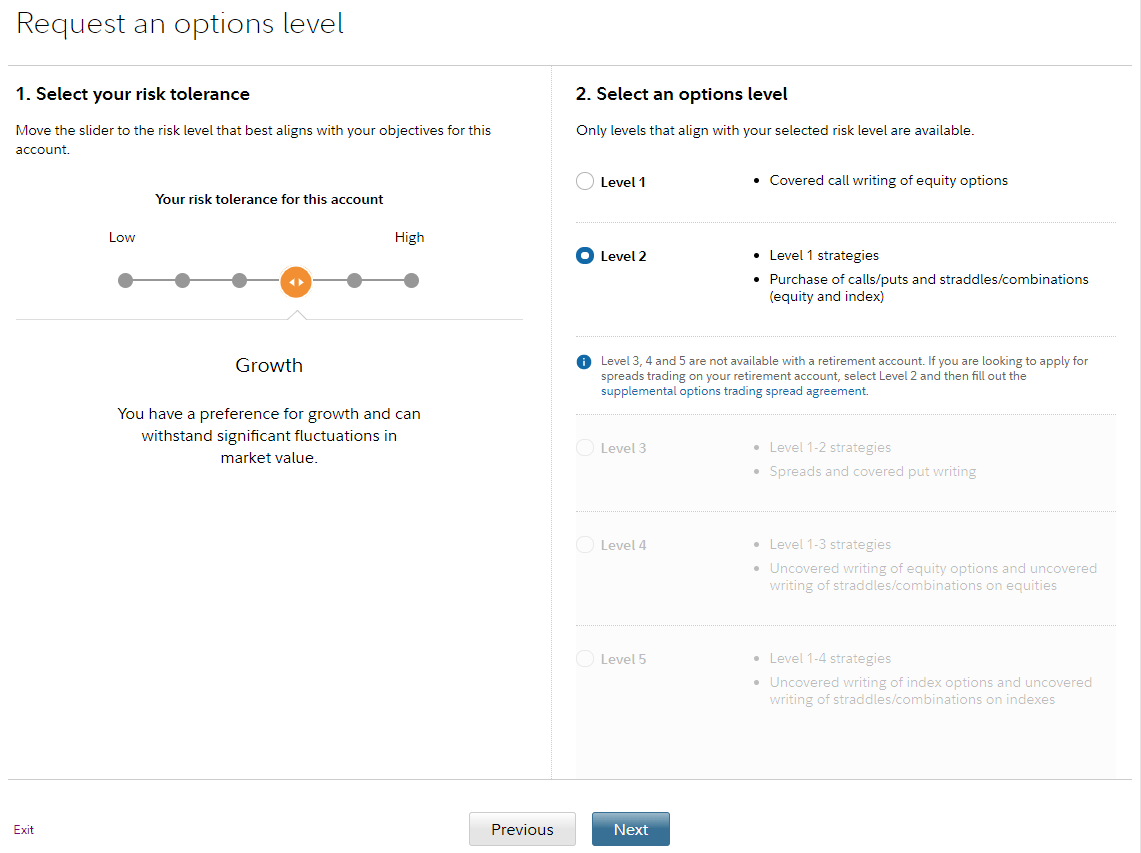Select the fifth risk tolerance slider stop
This screenshot has width=1141, height=853.
354,281
